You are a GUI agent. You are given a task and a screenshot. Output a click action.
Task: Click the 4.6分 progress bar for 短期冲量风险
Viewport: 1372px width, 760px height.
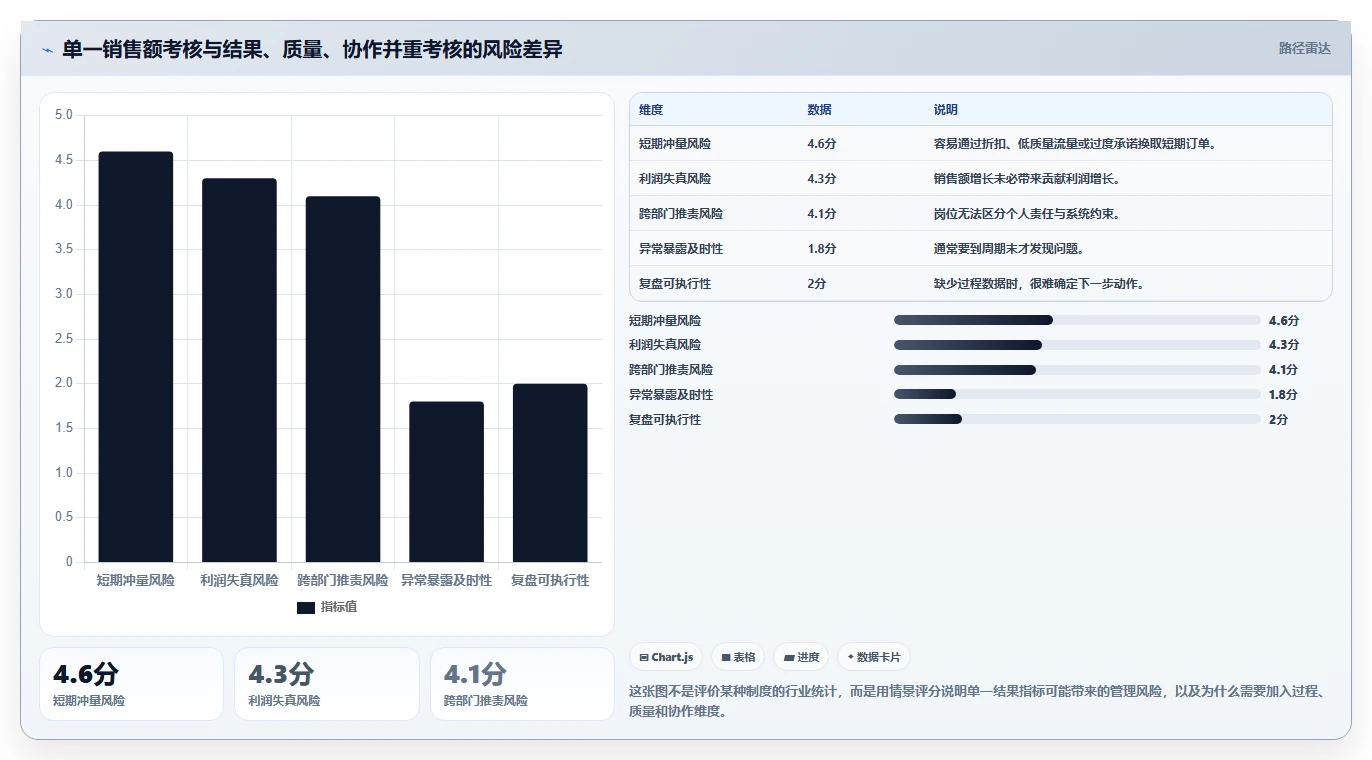coord(1077,320)
